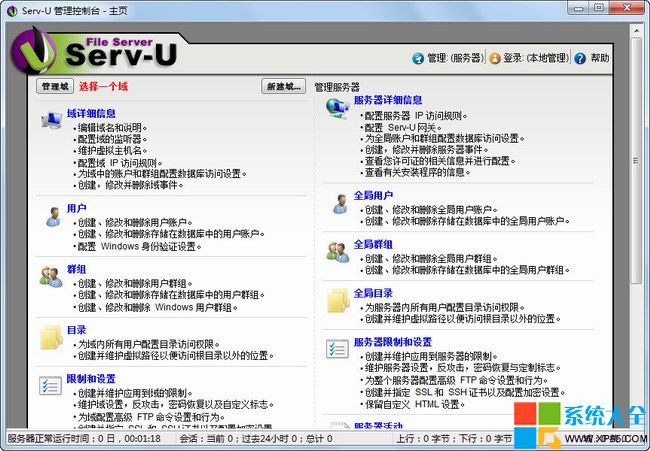
Task: Open the 全局用户 heading link
Action: click(373, 195)
